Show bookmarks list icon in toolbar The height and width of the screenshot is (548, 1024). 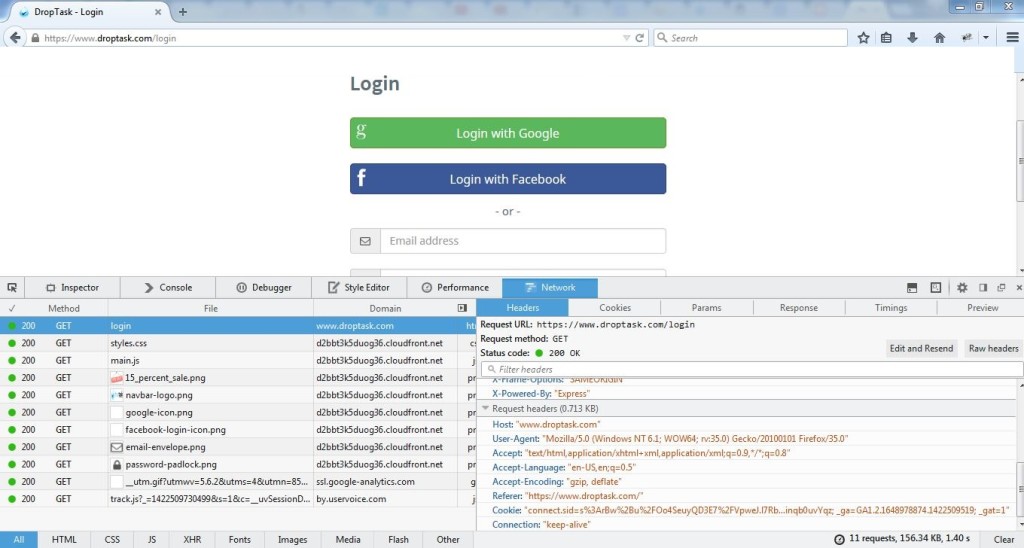(x=886, y=38)
